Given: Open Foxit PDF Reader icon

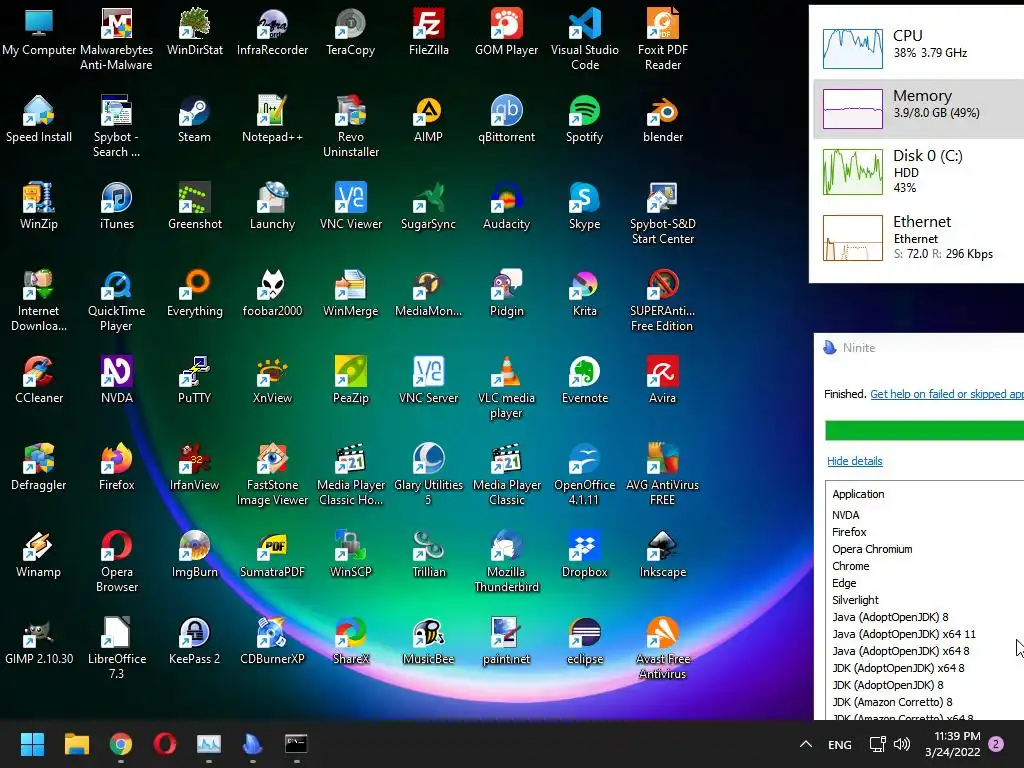Looking at the screenshot, I should [662, 39].
